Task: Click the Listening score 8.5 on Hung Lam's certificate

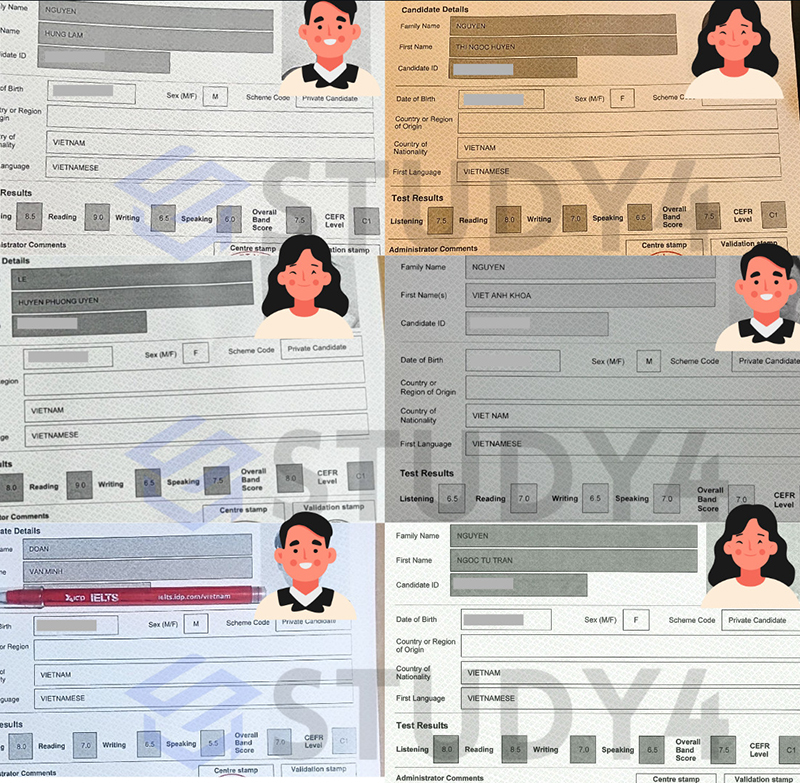Action: 30,216
